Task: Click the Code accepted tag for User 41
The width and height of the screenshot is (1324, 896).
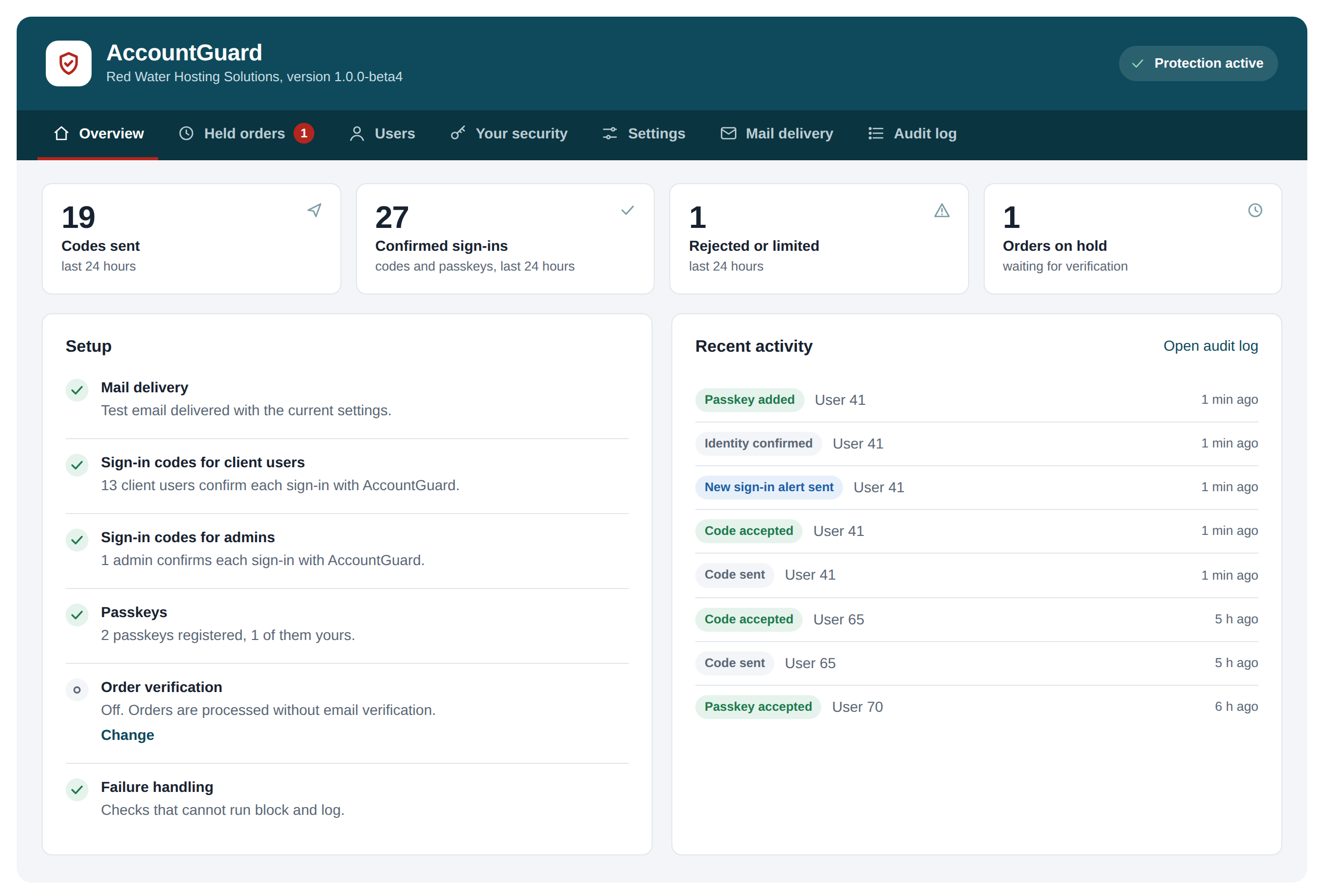Action: point(748,531)
